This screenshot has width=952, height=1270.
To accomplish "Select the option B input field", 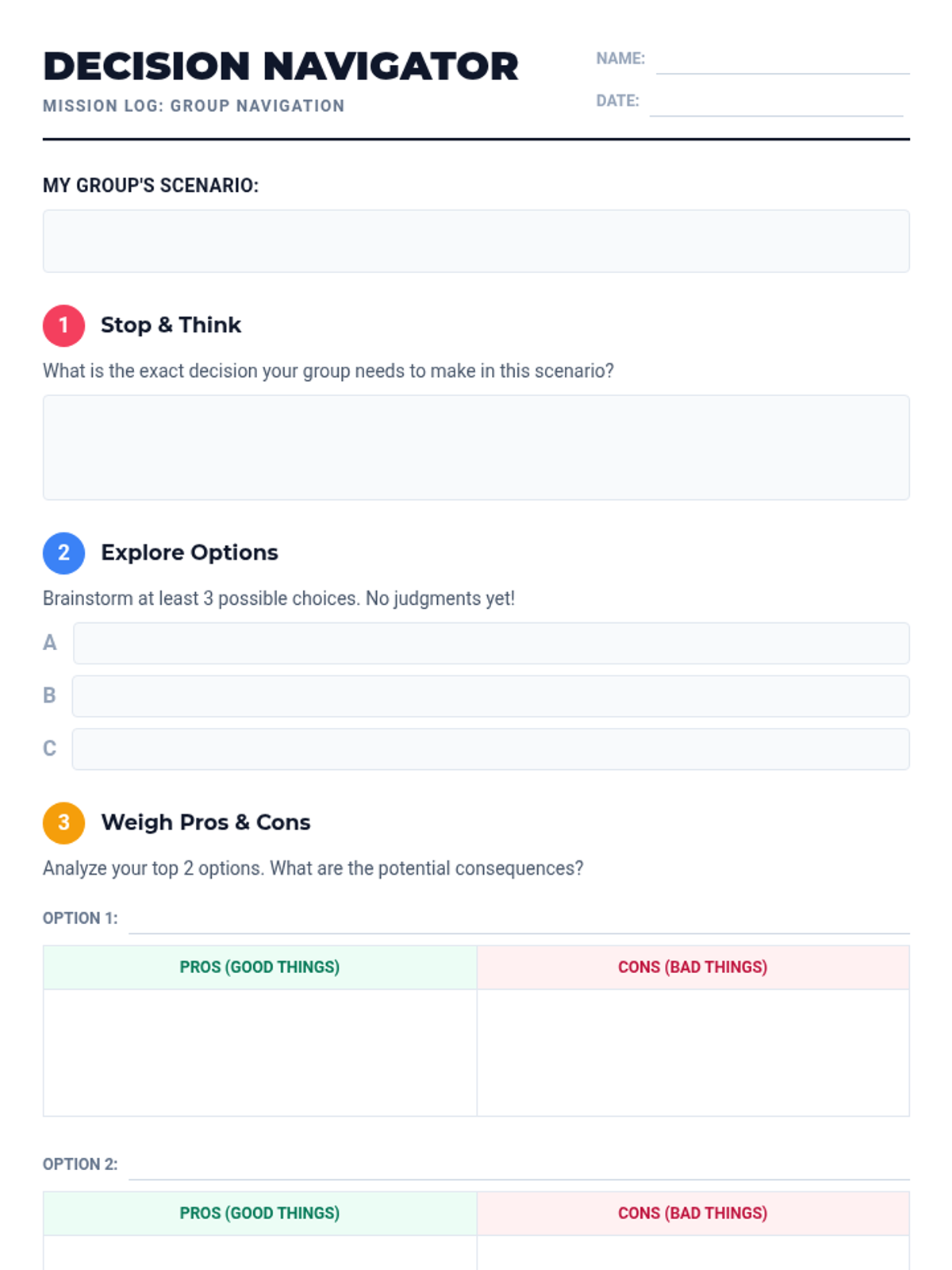I will click(490, 696).
